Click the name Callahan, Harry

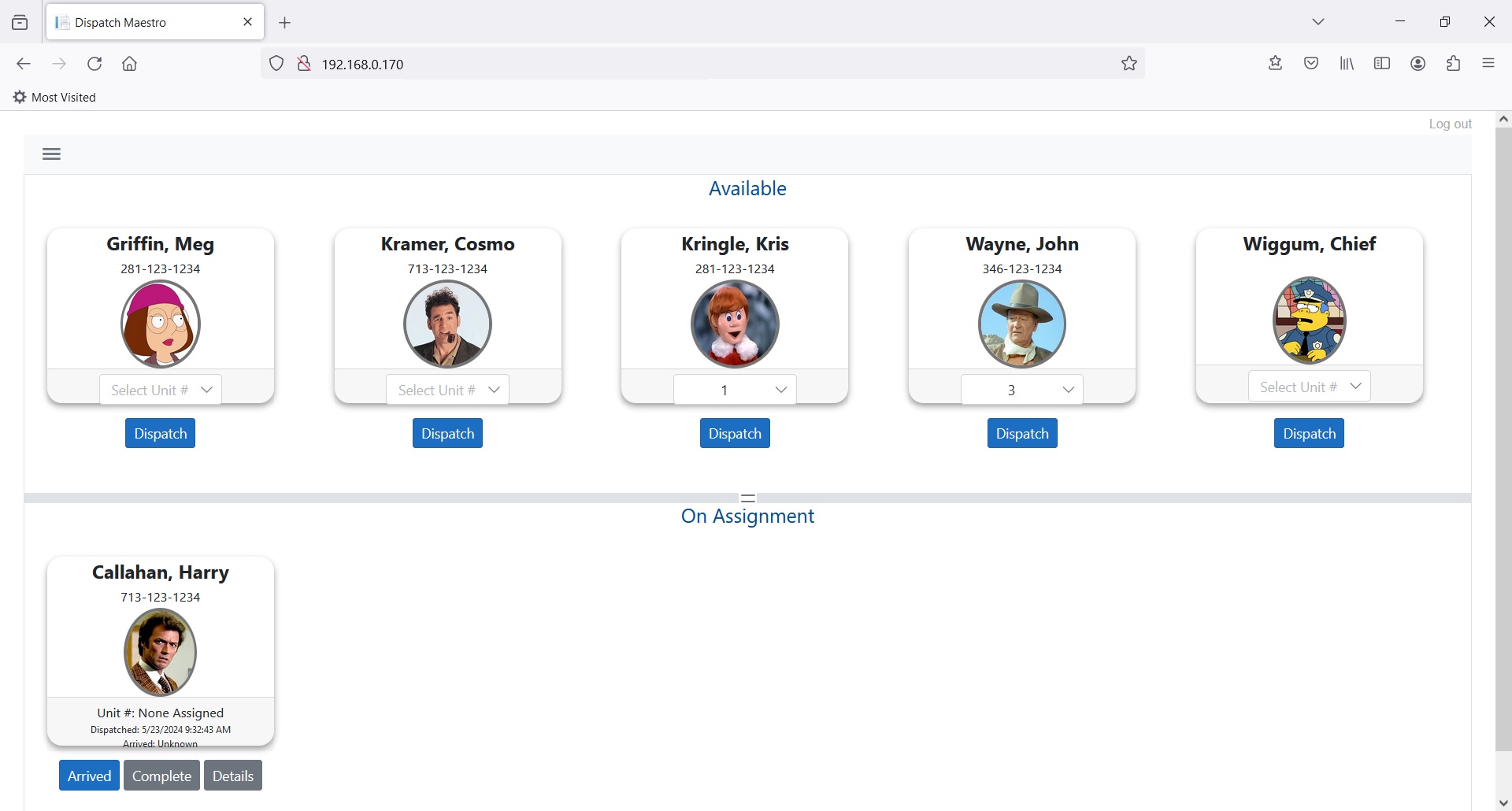pyautogui.click(x=161, y=572)
